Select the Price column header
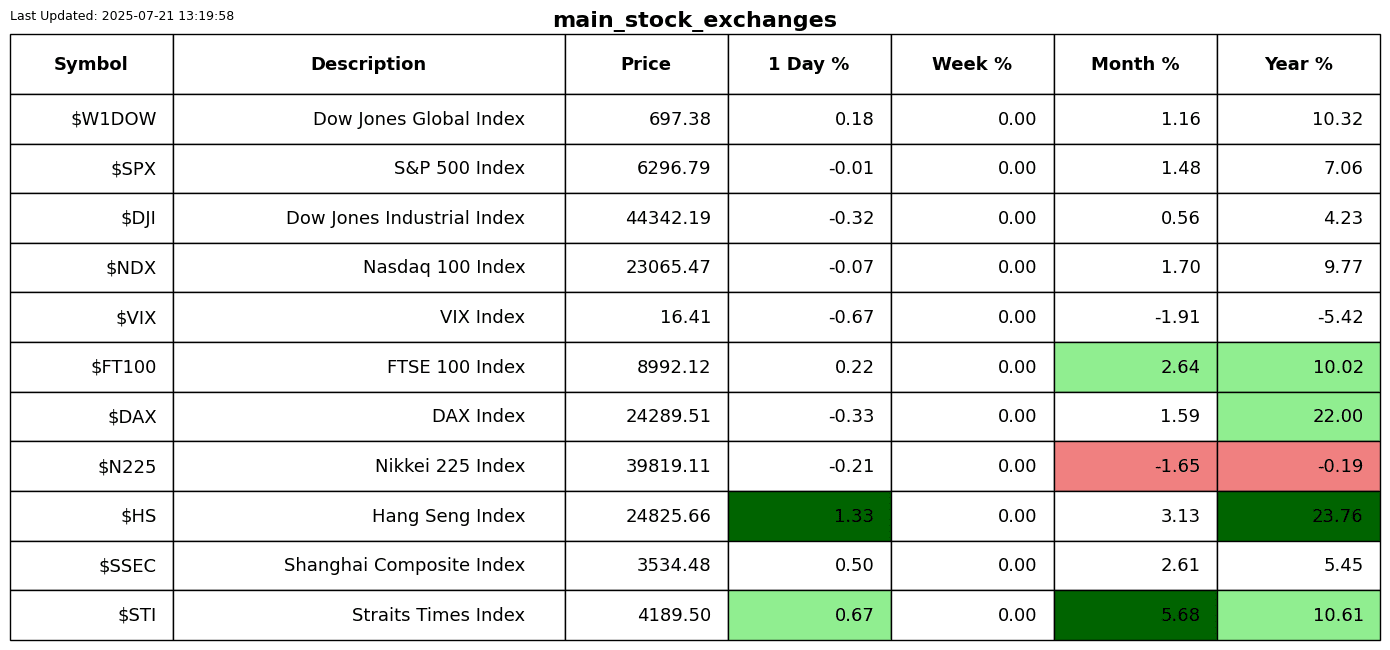The image size is (1390, 650). pyautogui.click(x=646, y=64)
